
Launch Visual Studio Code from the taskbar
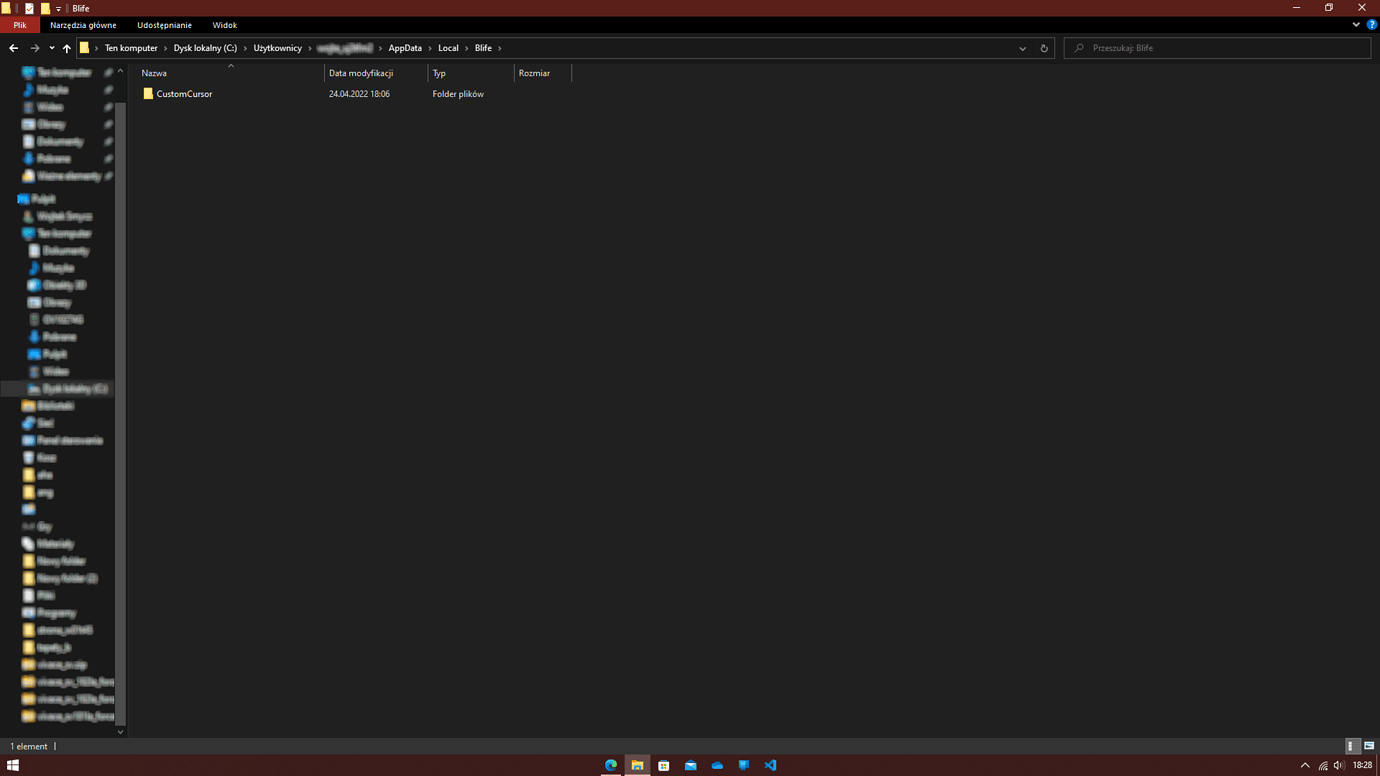tap(770, 765)
